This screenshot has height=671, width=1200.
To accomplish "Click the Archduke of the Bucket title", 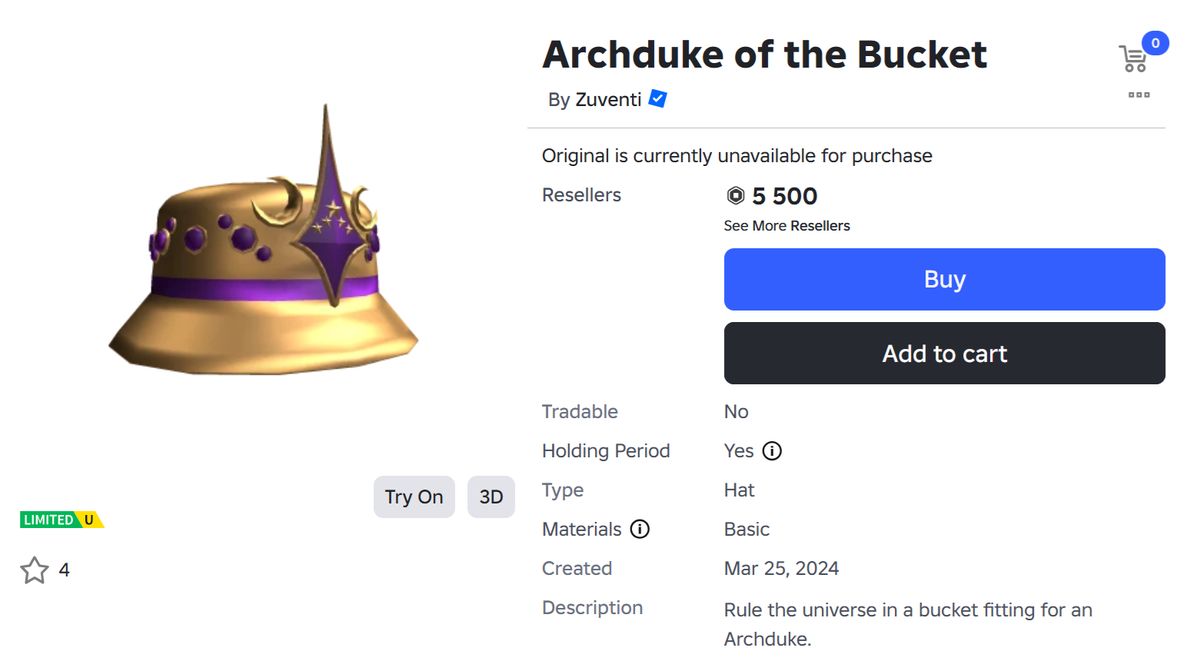I will [764, 55].
